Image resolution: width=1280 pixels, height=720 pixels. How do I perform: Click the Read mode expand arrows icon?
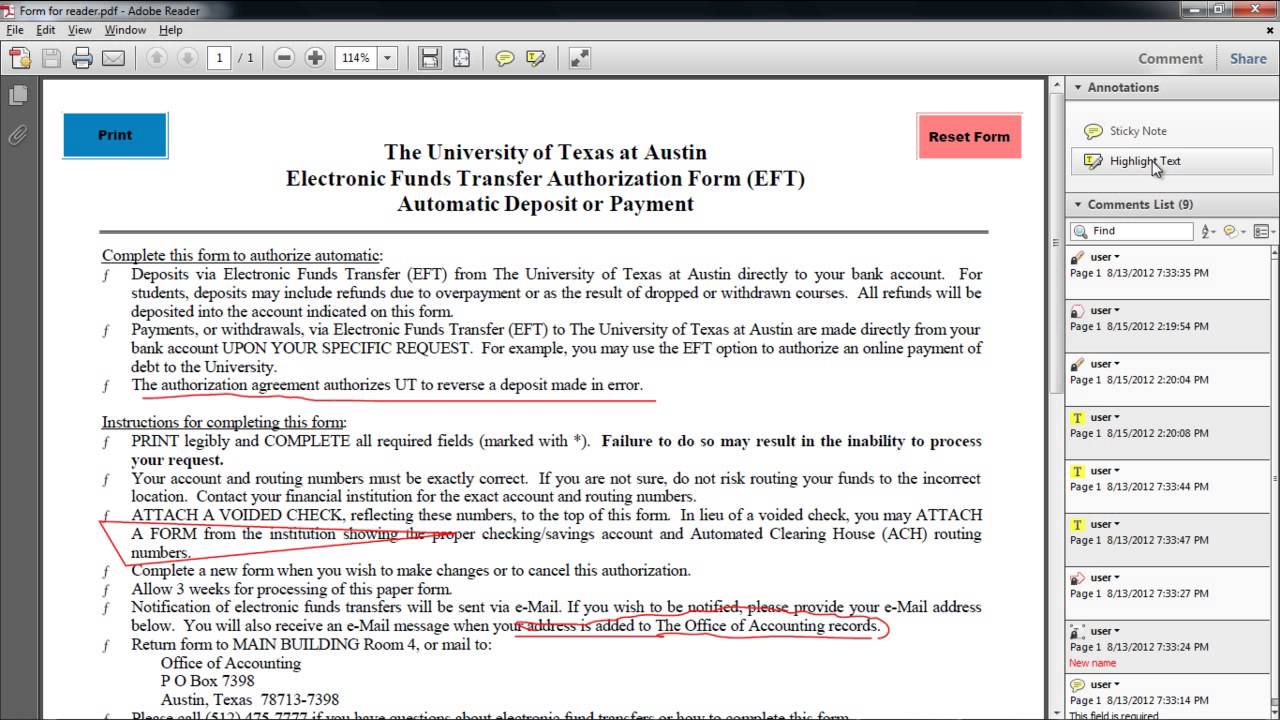tap(579, 58)
